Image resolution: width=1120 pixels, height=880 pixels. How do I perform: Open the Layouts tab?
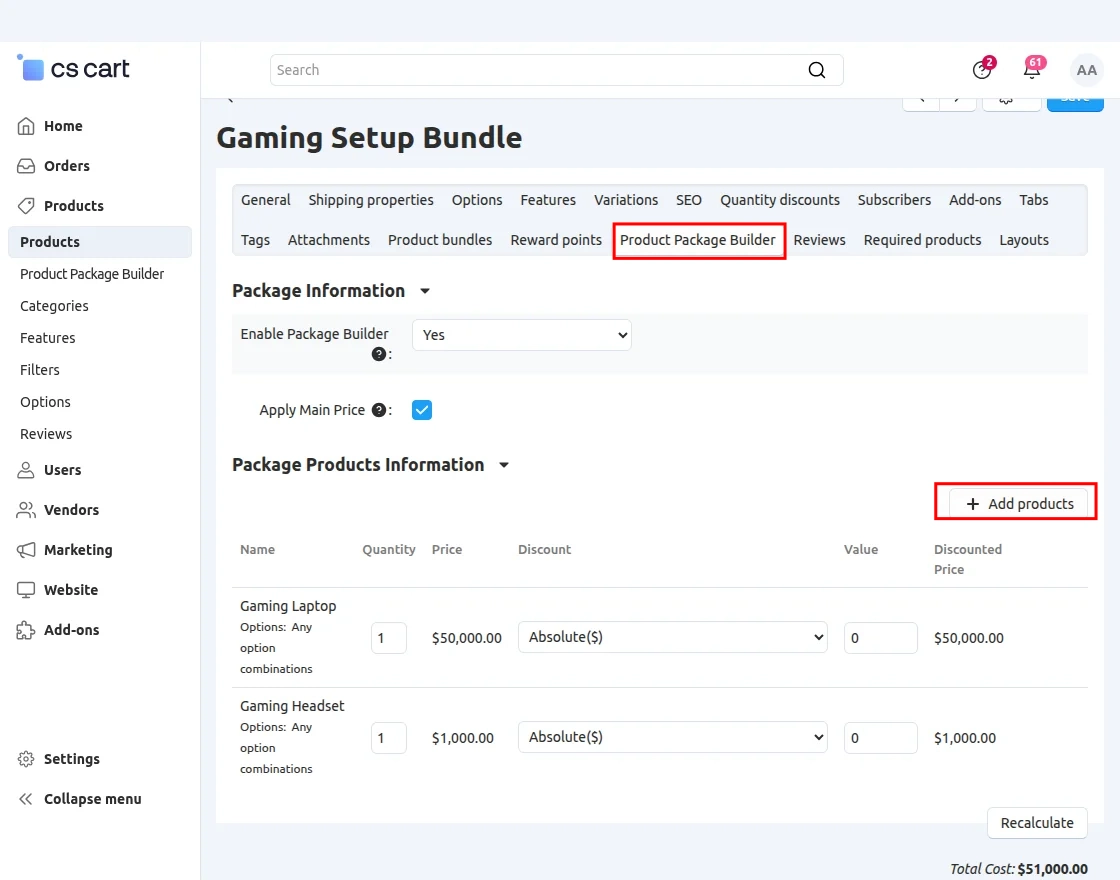pyautogui.click(x=1024, y=240)
